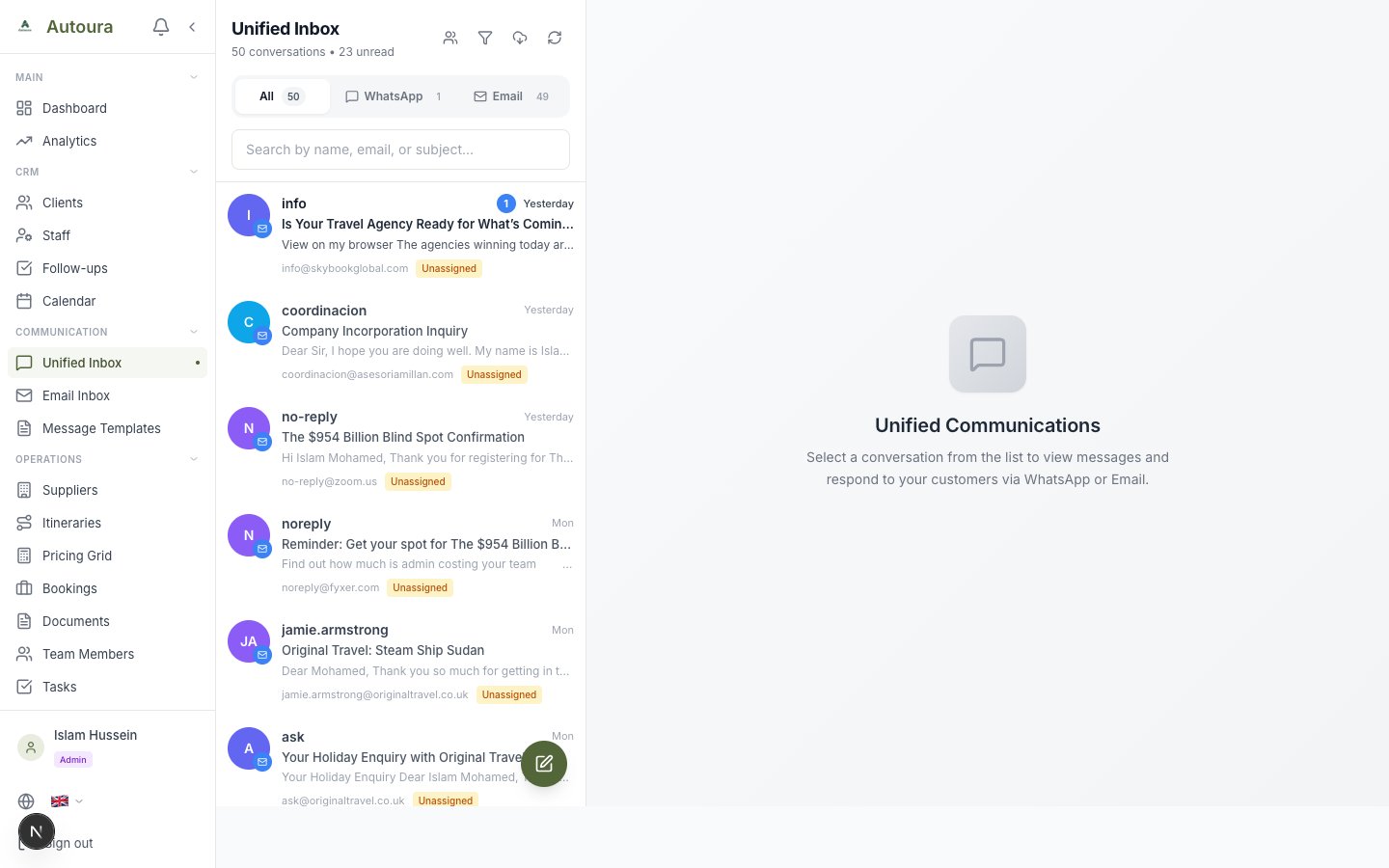The width and height of the screenshot is (1389, 868).
Task: Click Unassigned badge on jamie.armstrong conversation
Action: tap(509, 694)
